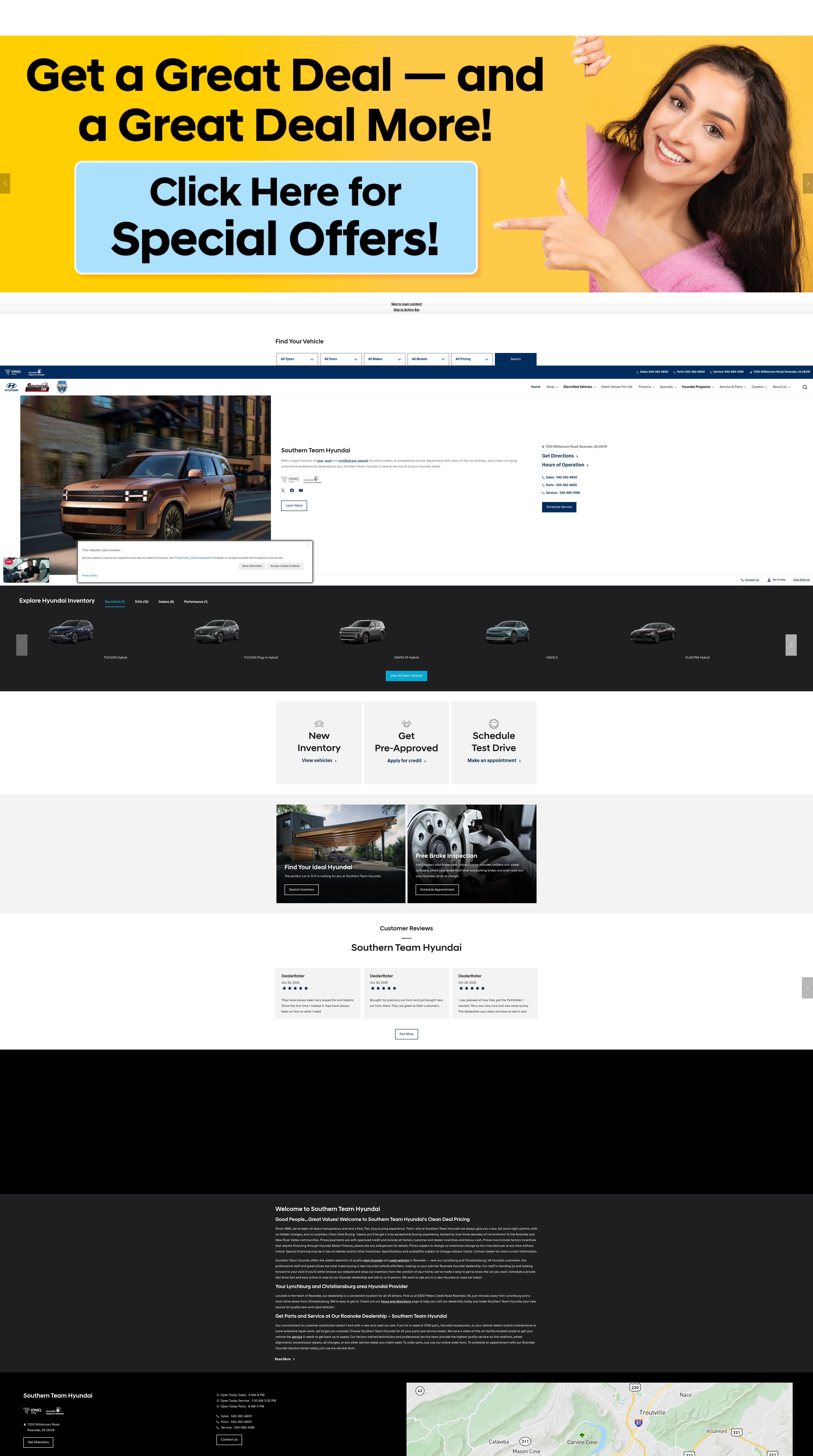Image resolution: width=813 pixels, height=1456 pixels.
Task: Open the About Us menu
Action: [x=781, y=387]
